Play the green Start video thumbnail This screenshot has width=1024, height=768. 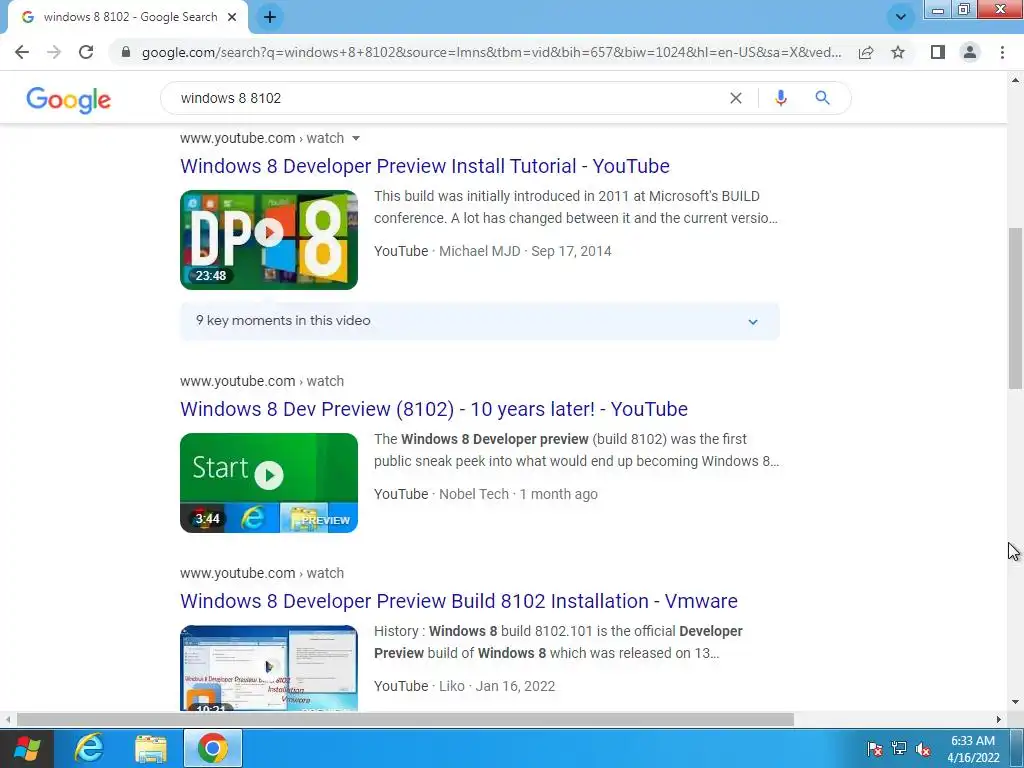[269, 483]
